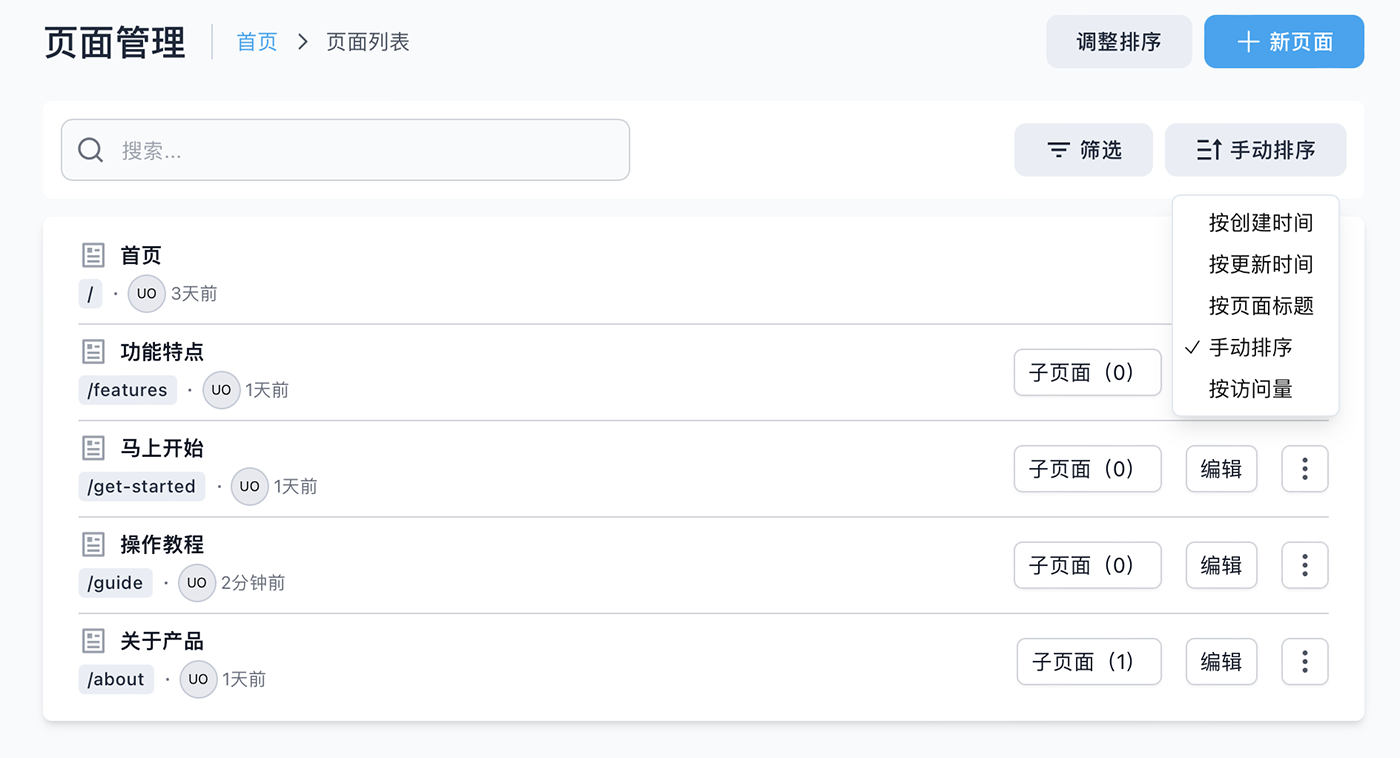This screenshot has height=758, width=1400.
Task: Expand 子页面（1）for 关于产品
Action: 1089,662
